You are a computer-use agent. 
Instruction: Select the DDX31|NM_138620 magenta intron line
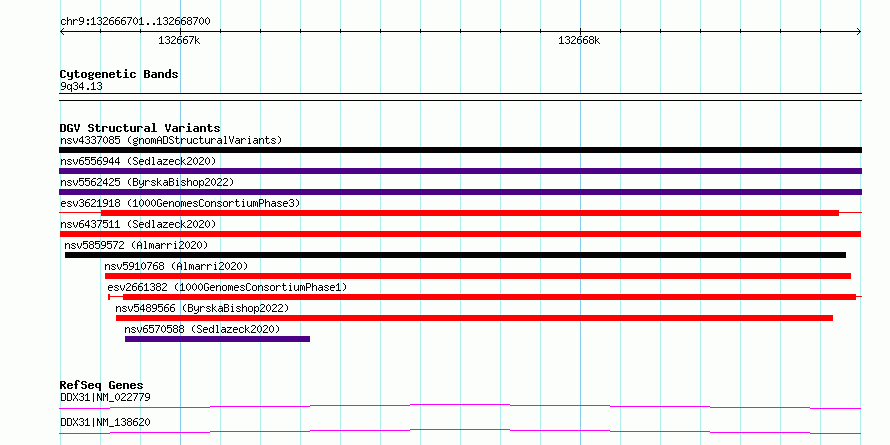click(x=460, y=431)
